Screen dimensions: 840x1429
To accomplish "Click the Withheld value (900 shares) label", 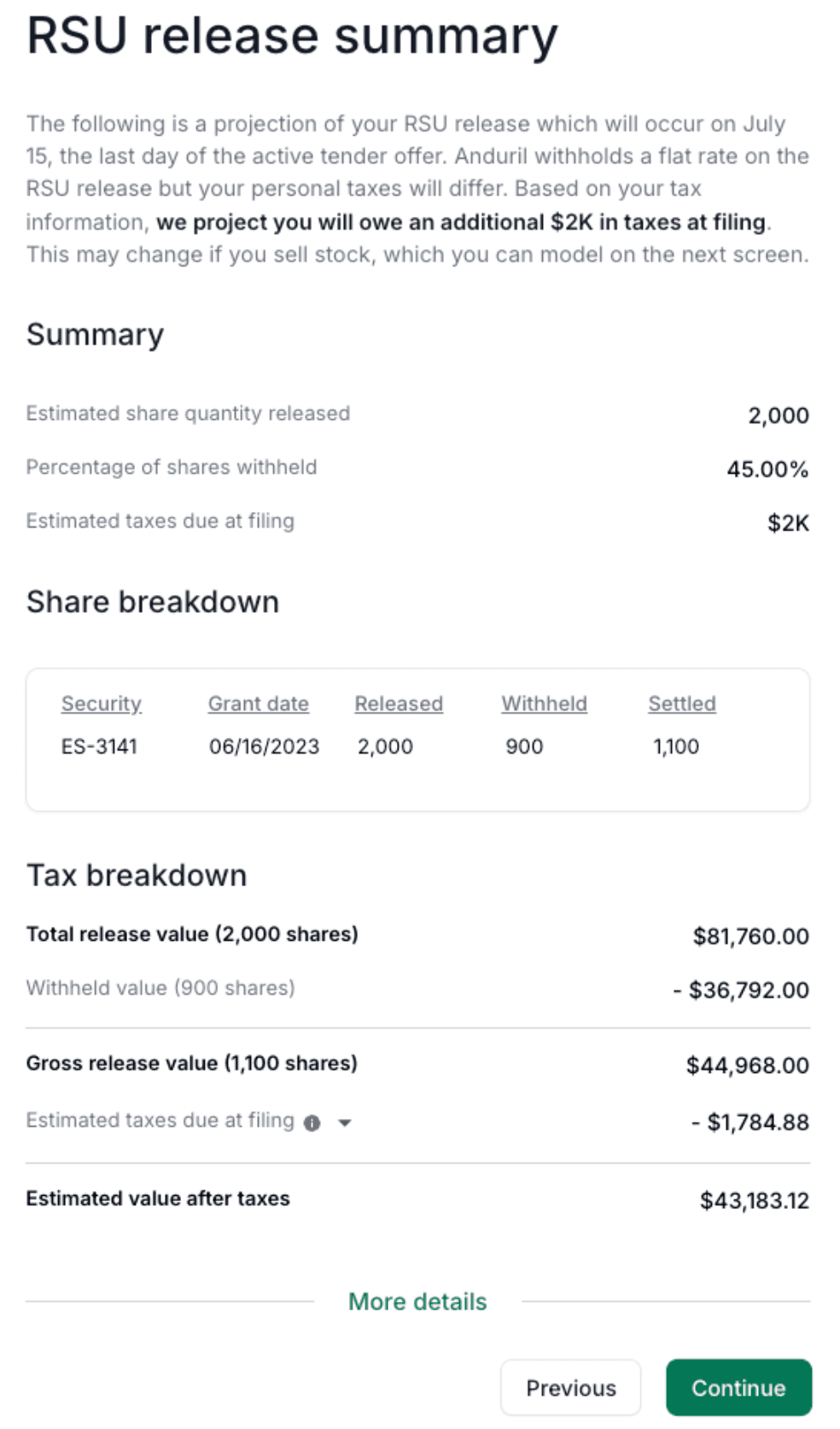I will pyautogui.click(x=160, y=988).
